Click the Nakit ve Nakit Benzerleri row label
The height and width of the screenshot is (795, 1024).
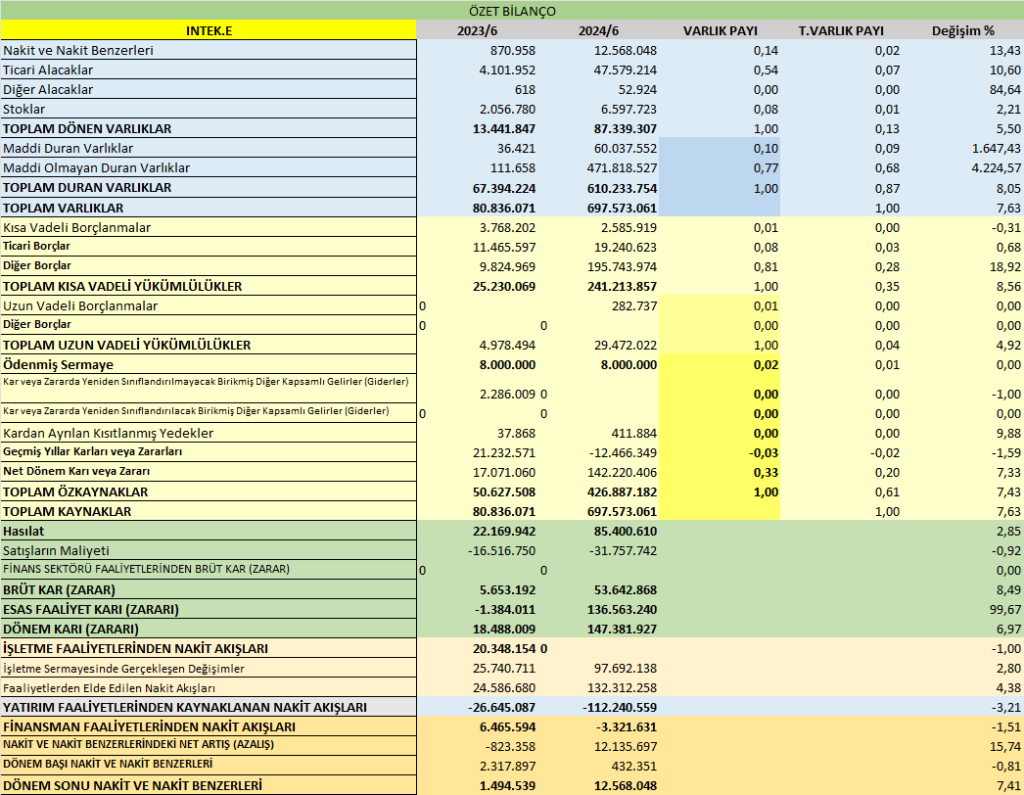78,50
